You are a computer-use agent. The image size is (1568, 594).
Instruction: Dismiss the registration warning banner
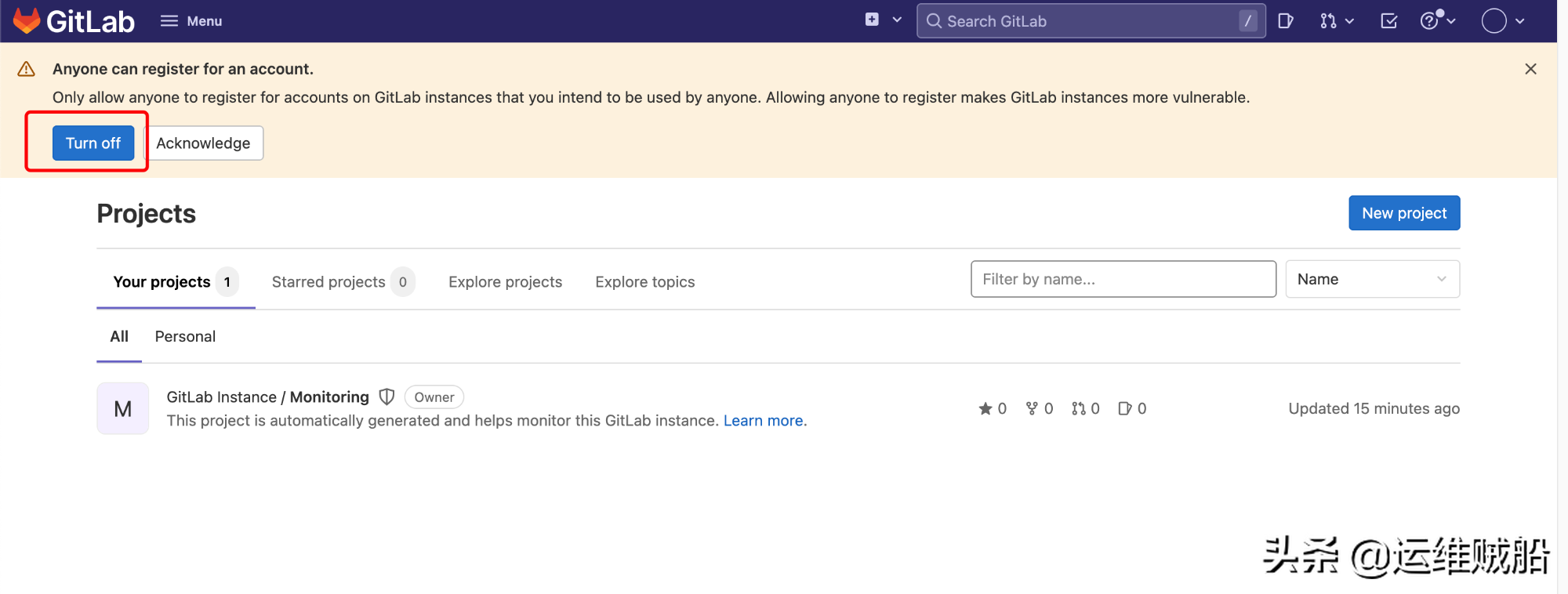(x=1530, y=69)
